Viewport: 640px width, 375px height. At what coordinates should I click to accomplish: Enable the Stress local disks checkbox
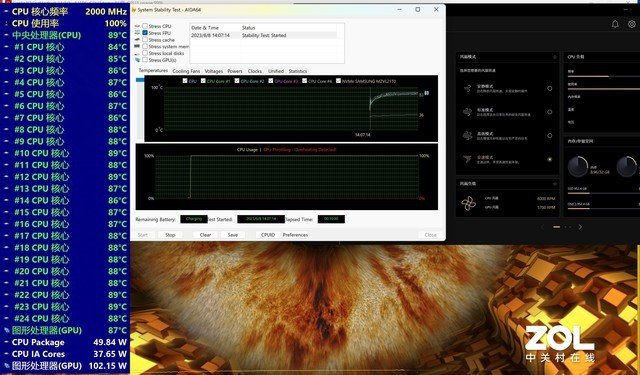(x=145, y=53)
